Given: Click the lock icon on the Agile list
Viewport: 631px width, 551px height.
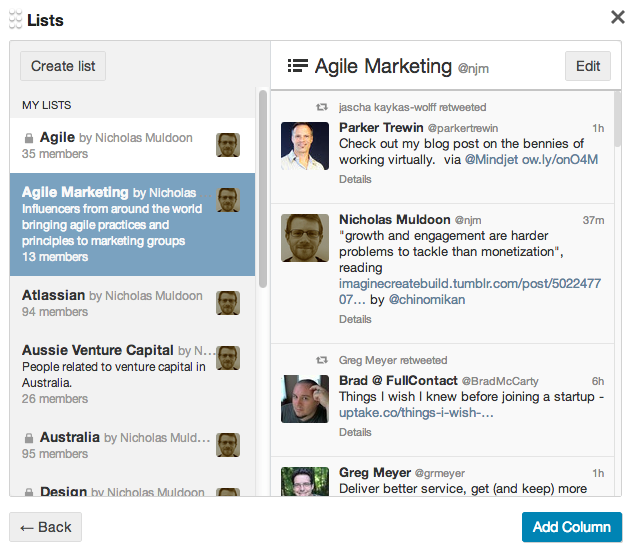Looking at the screenshot, I should coord(29,138).
